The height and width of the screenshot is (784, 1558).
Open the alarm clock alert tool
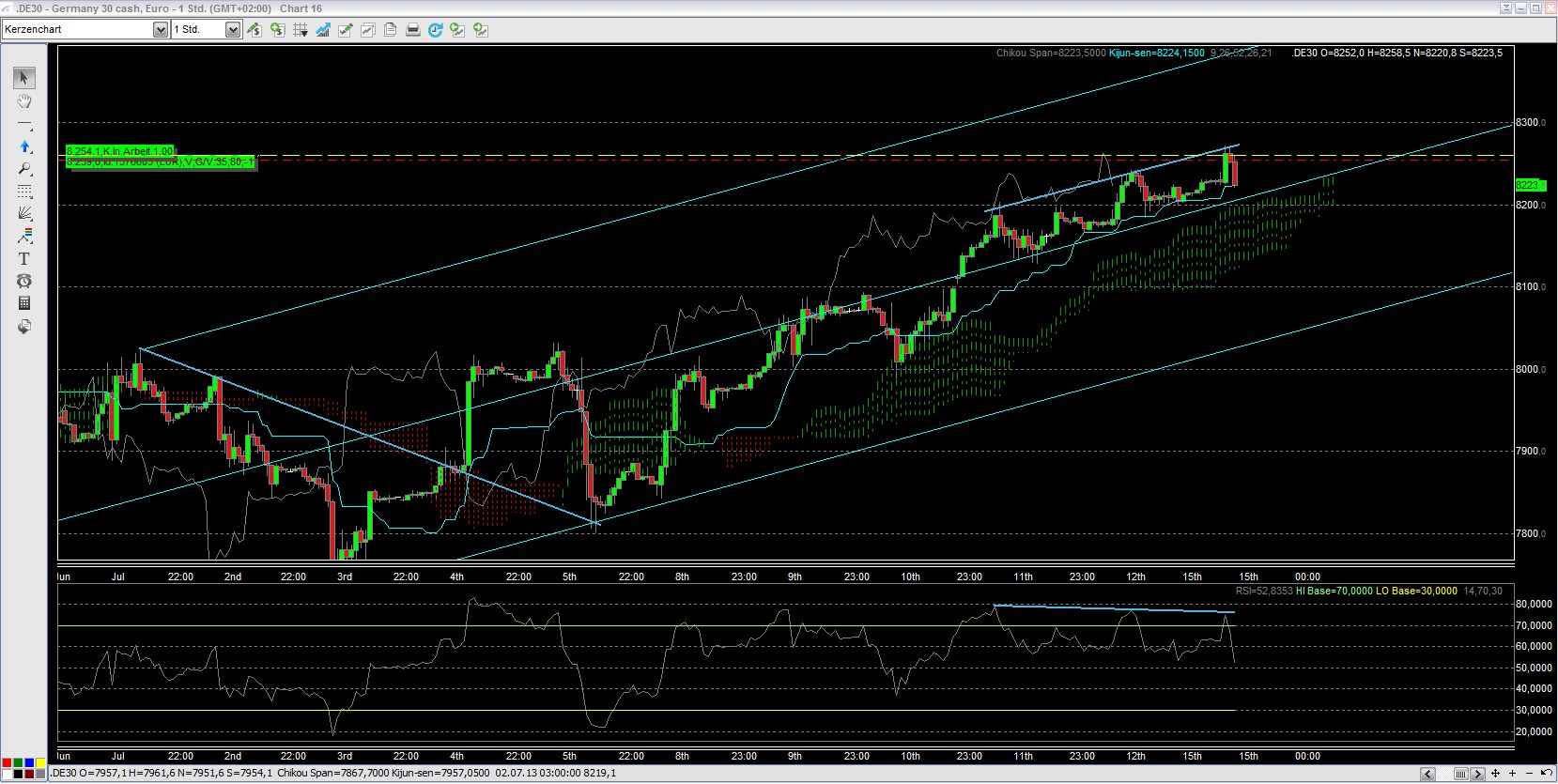(x=24, y=282)
